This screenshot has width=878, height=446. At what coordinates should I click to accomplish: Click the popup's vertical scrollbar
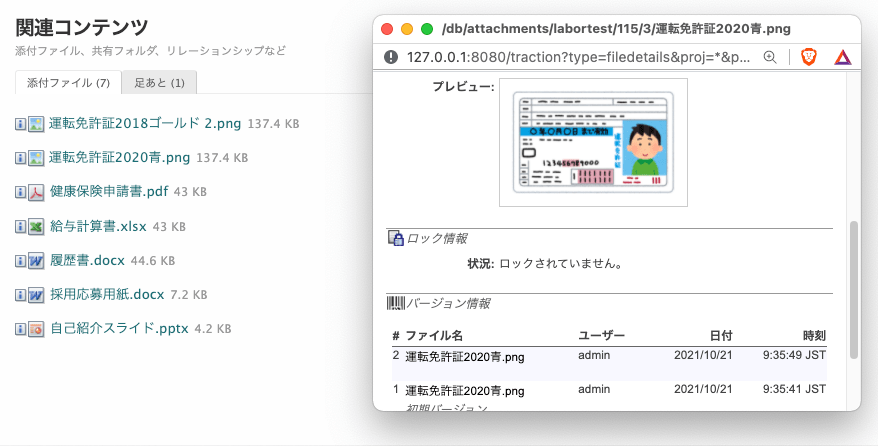pyautogui.click(x=853, y=290)
